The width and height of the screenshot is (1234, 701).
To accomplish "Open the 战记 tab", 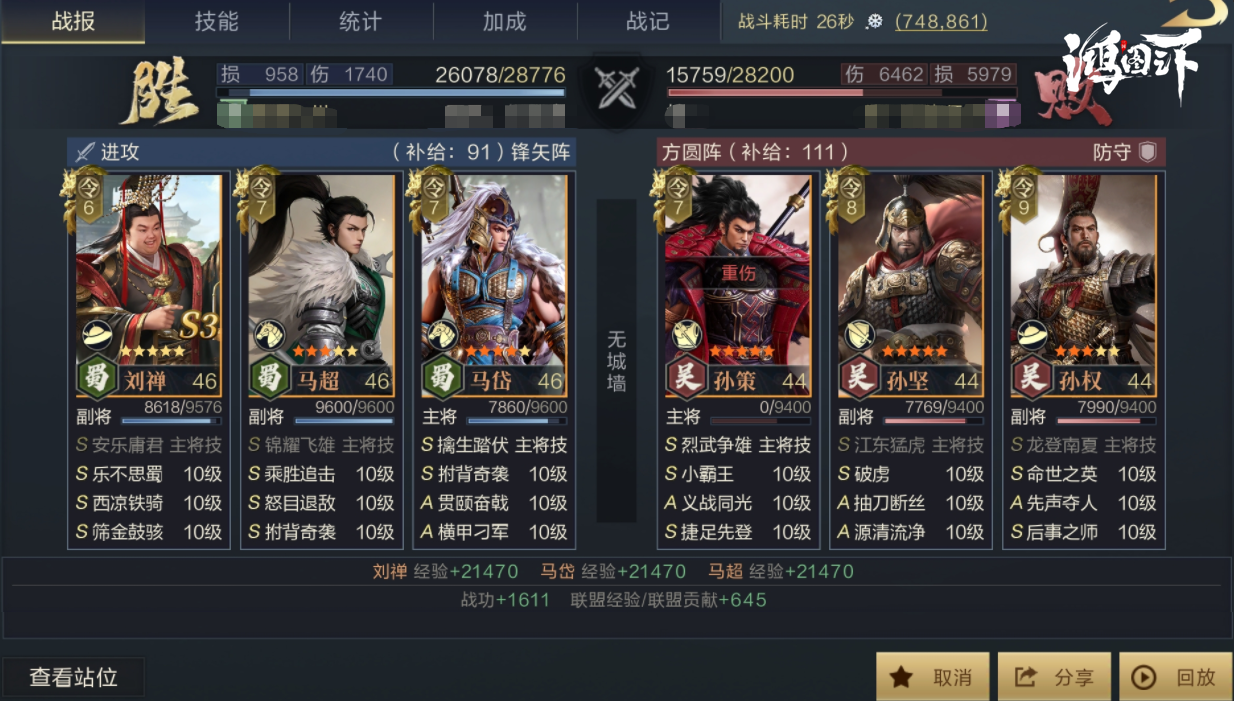I will pos(648,21).
